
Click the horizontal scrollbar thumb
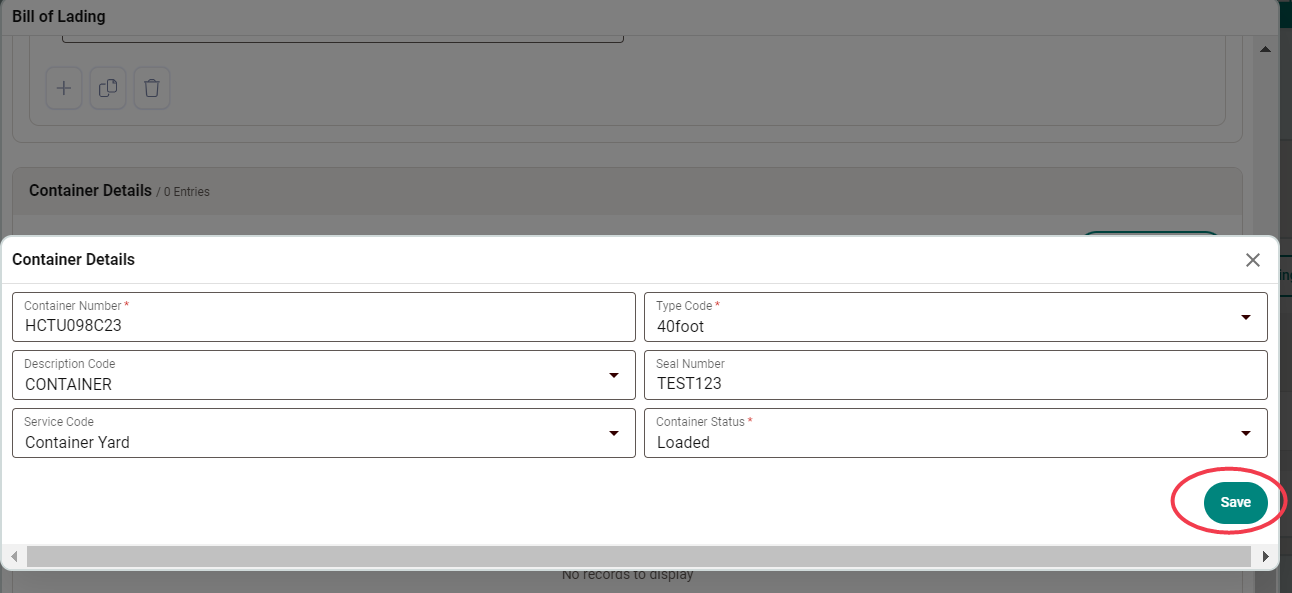coord(640,556)
